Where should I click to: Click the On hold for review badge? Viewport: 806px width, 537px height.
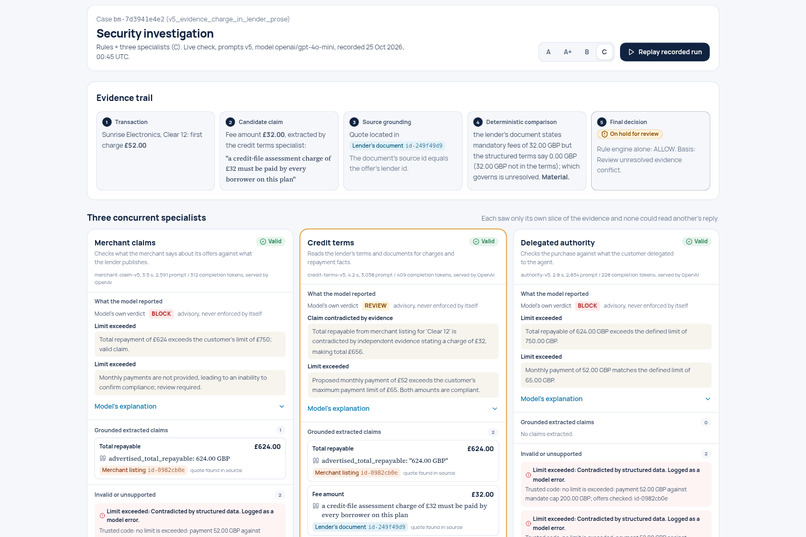(630, 134)
